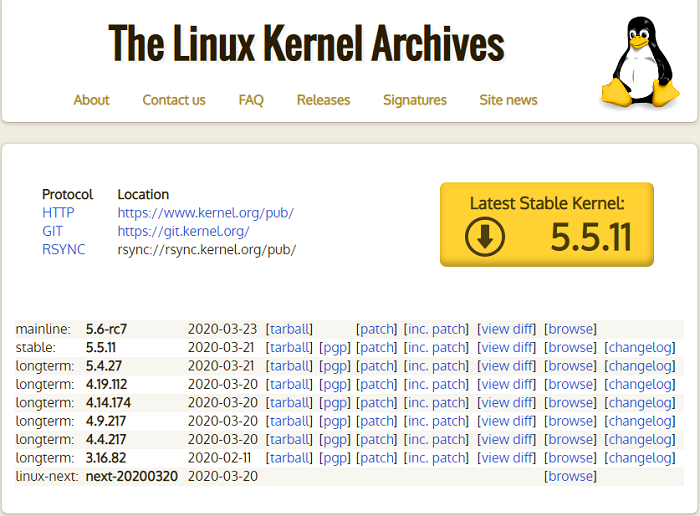The width and height of the screenshot is (700, 516).
Task: Select the next-20200320 version text
Action: (x=132, y=476)
